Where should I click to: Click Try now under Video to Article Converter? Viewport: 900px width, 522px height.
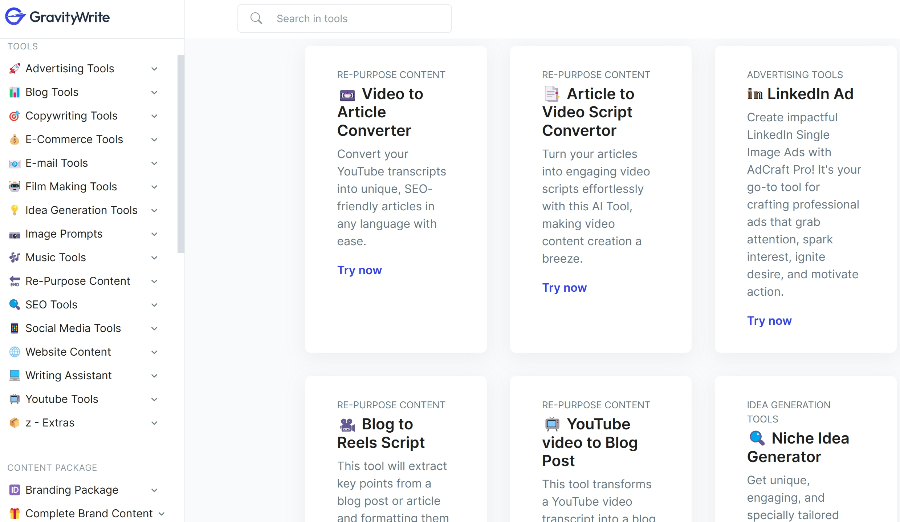click(359, 270)
